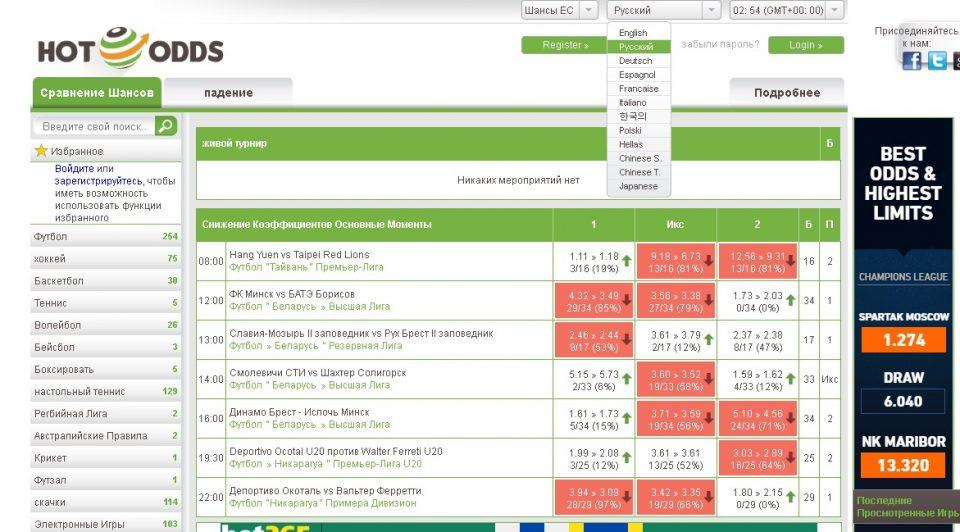The width and height of the screenshot is (960, 532).
Task: Click the green Register button
Action: tap(565, 45)
